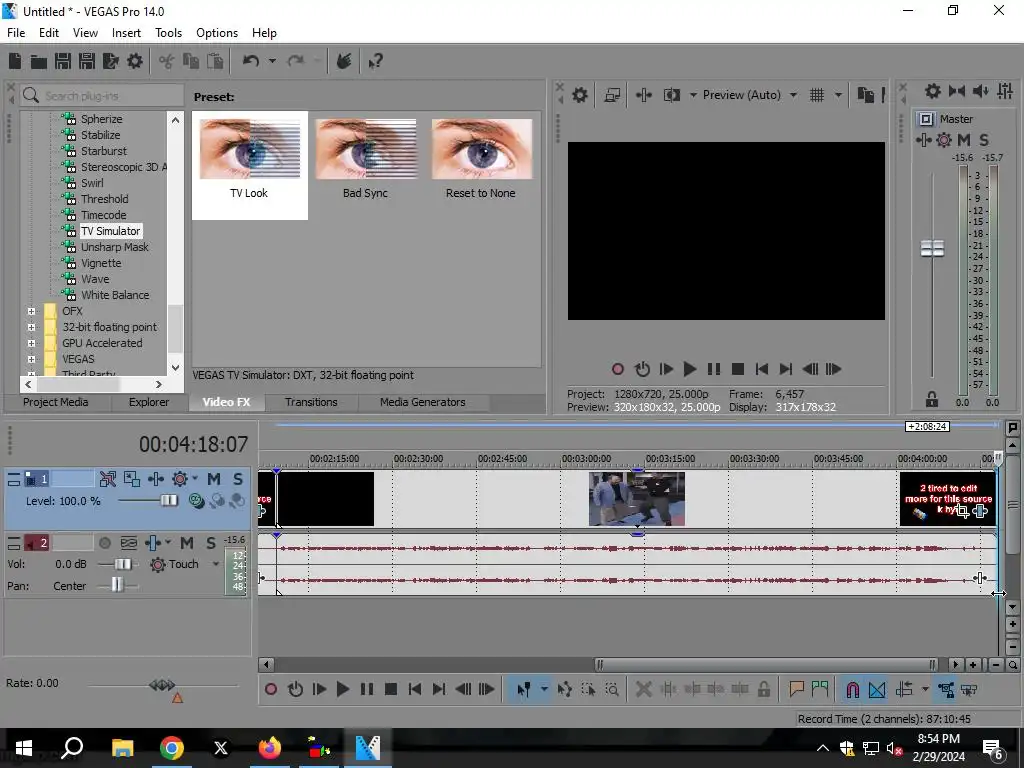Click the video track Level slider handle
The width and height of the screenshot is (1024, 768).
pyautogui.click(x=168, y=501)
